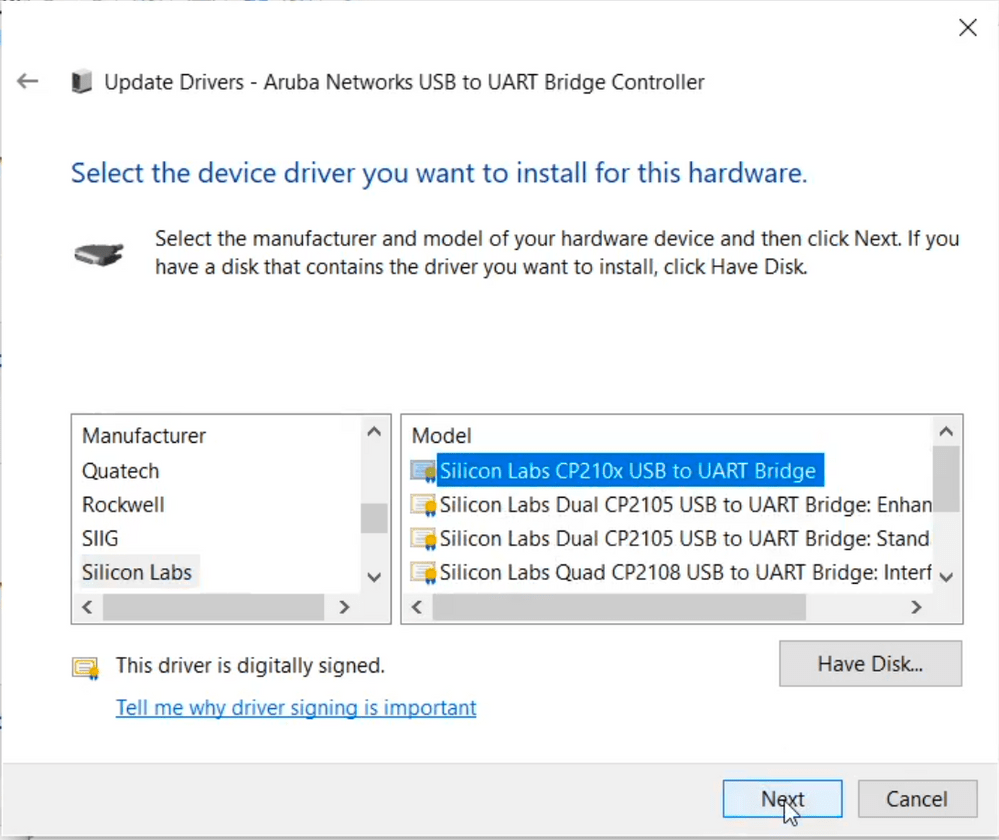
Task: Click the Dual CP2105 Enhanced driver icon
Action: pos(424,504)
